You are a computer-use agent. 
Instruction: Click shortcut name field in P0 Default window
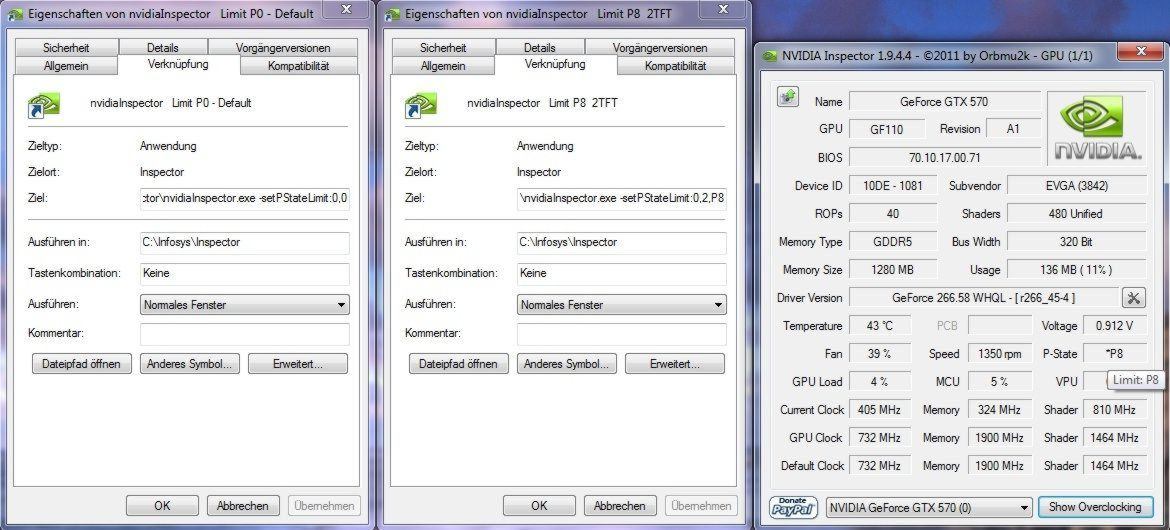pyautogui.click(x=170, y=104)
